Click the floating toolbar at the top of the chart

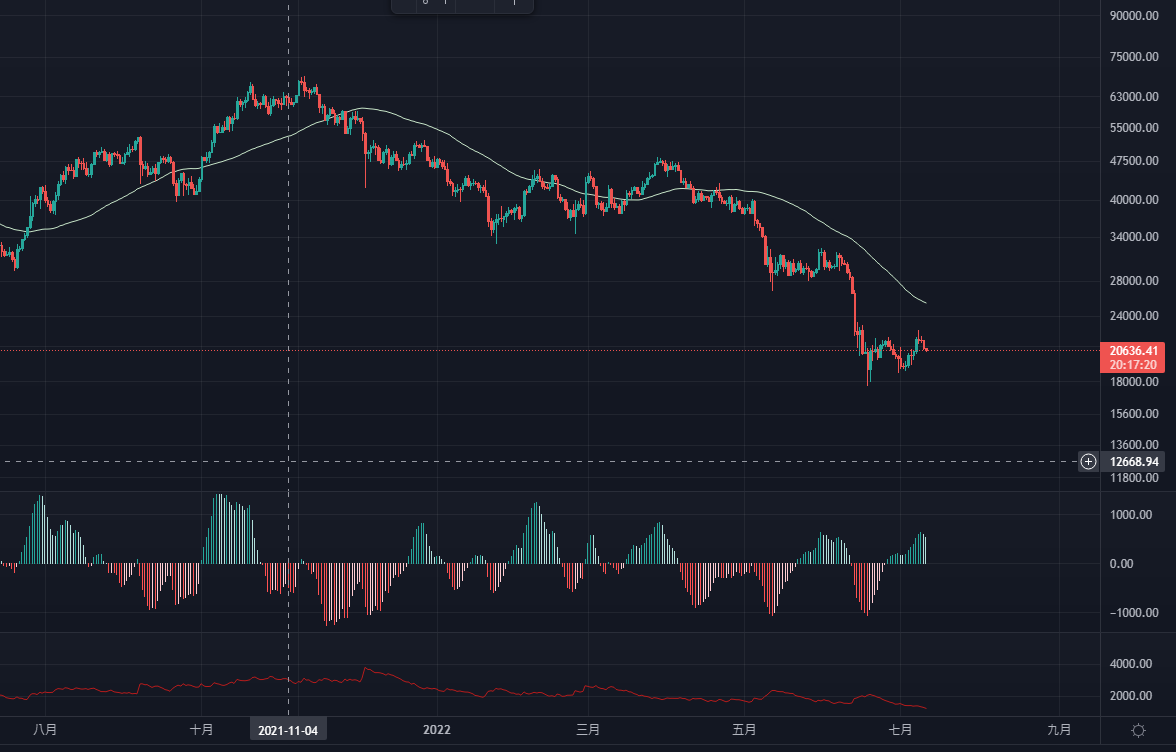pyautogui.click(x=461, y=5)
